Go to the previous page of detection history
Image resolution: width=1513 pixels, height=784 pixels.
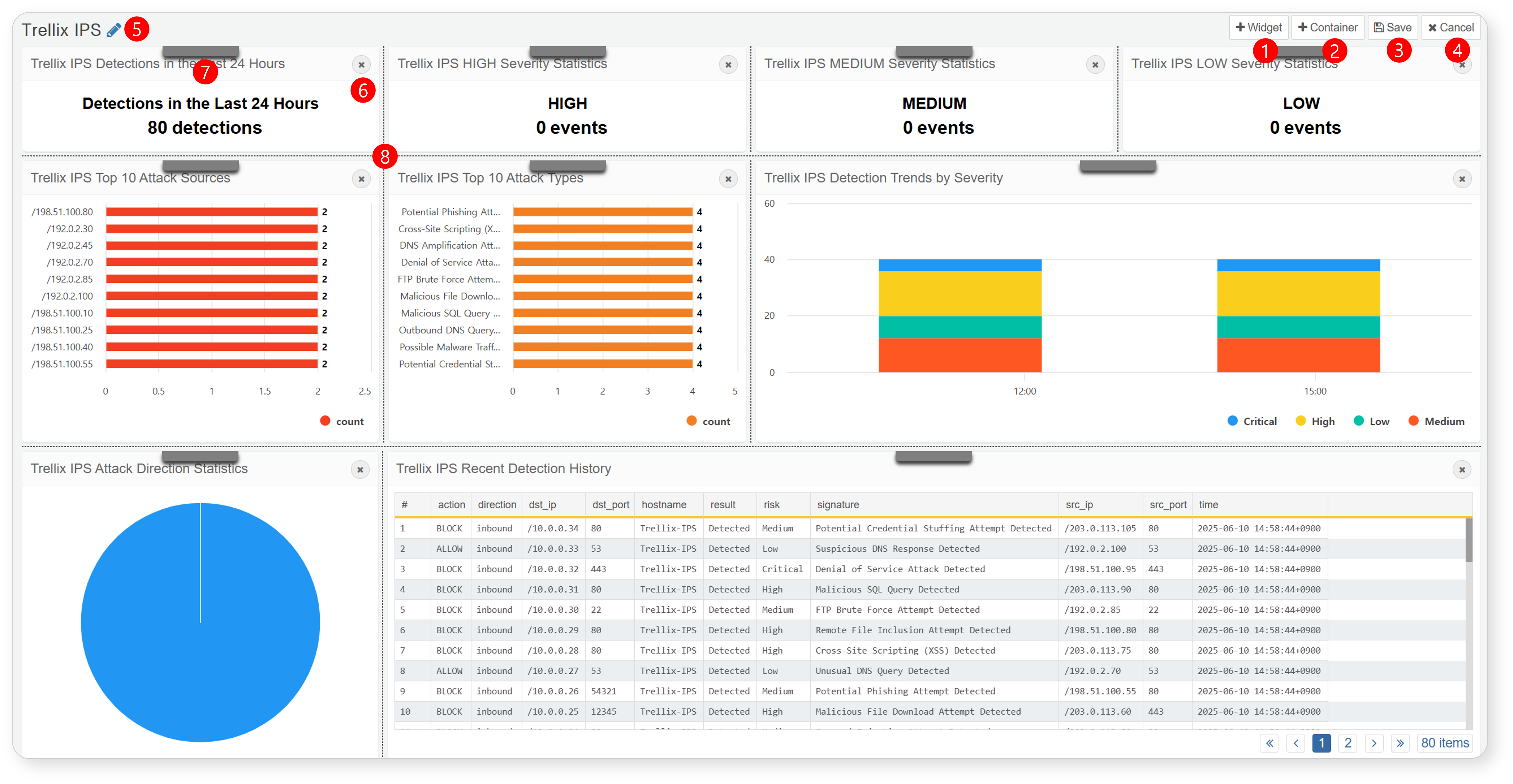point(1296,743)
